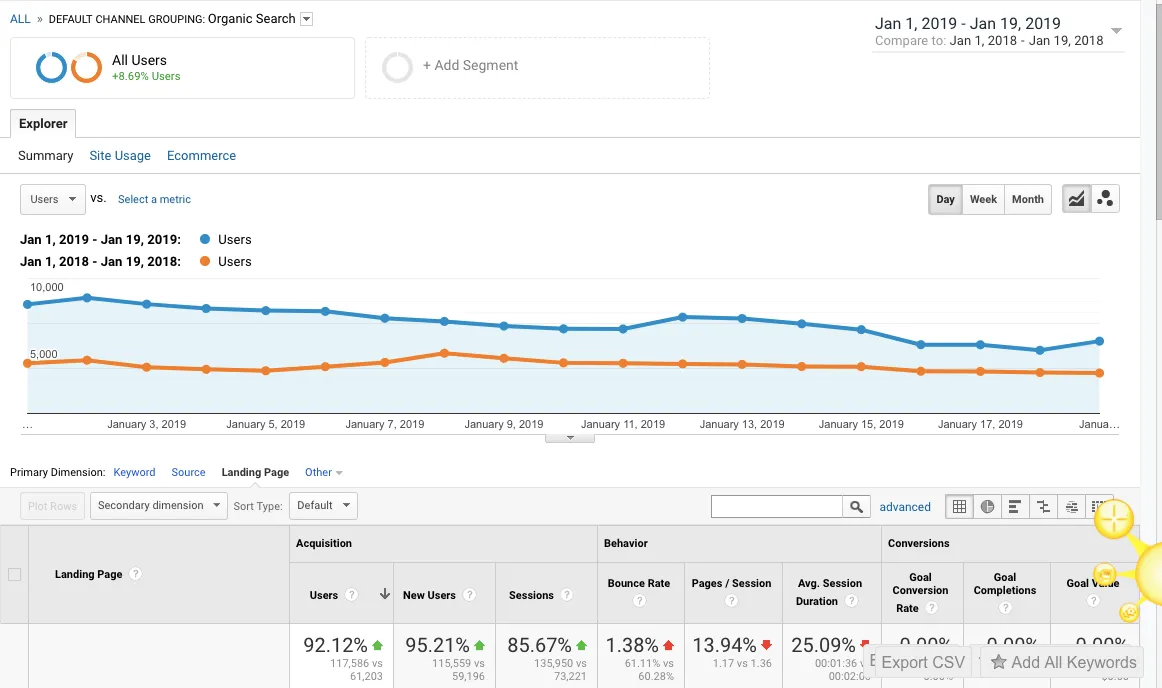Go back to ALL channels breadcrumb
1162x688 pixels.
pos(20,19)
